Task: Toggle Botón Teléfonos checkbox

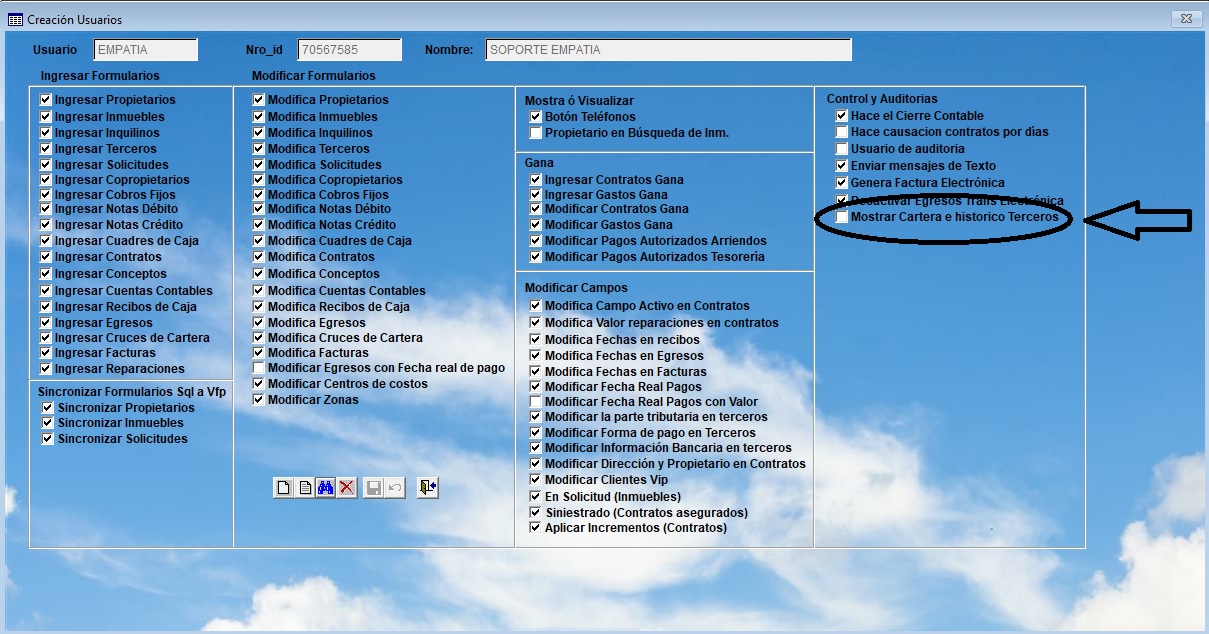Action: click(536, 117)
